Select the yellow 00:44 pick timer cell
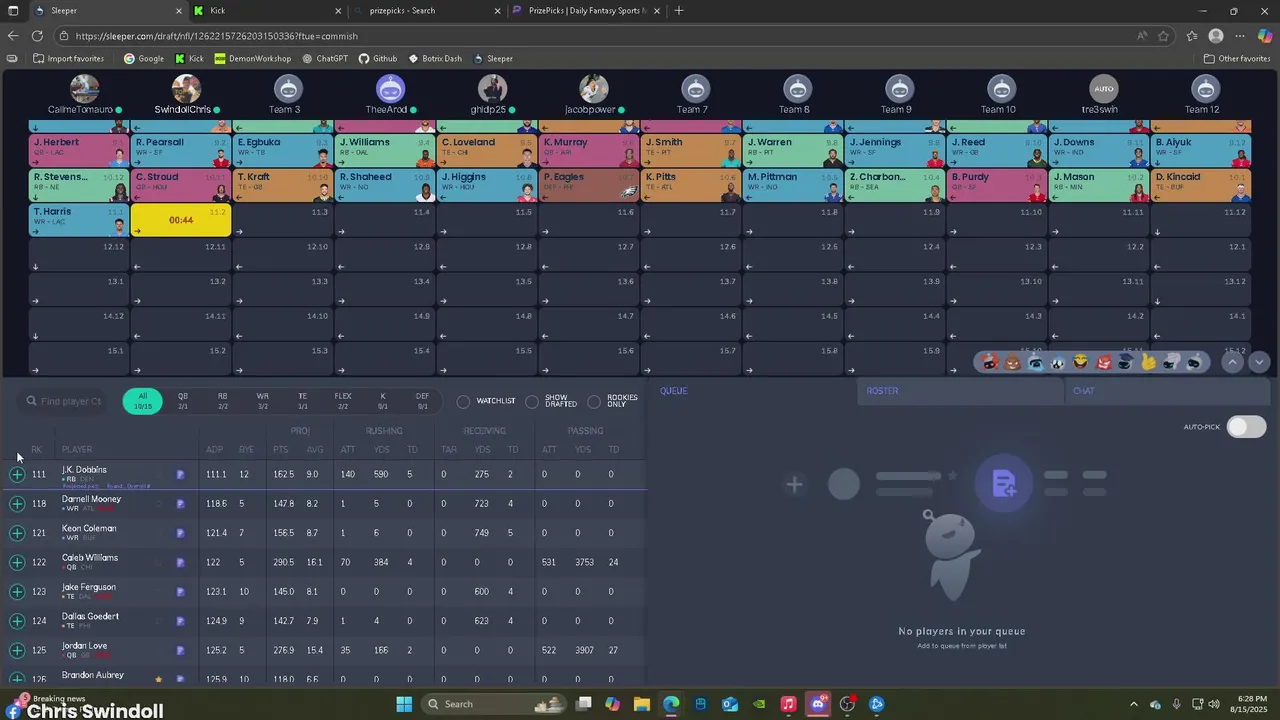1280x720 pixels. [181, 220]
